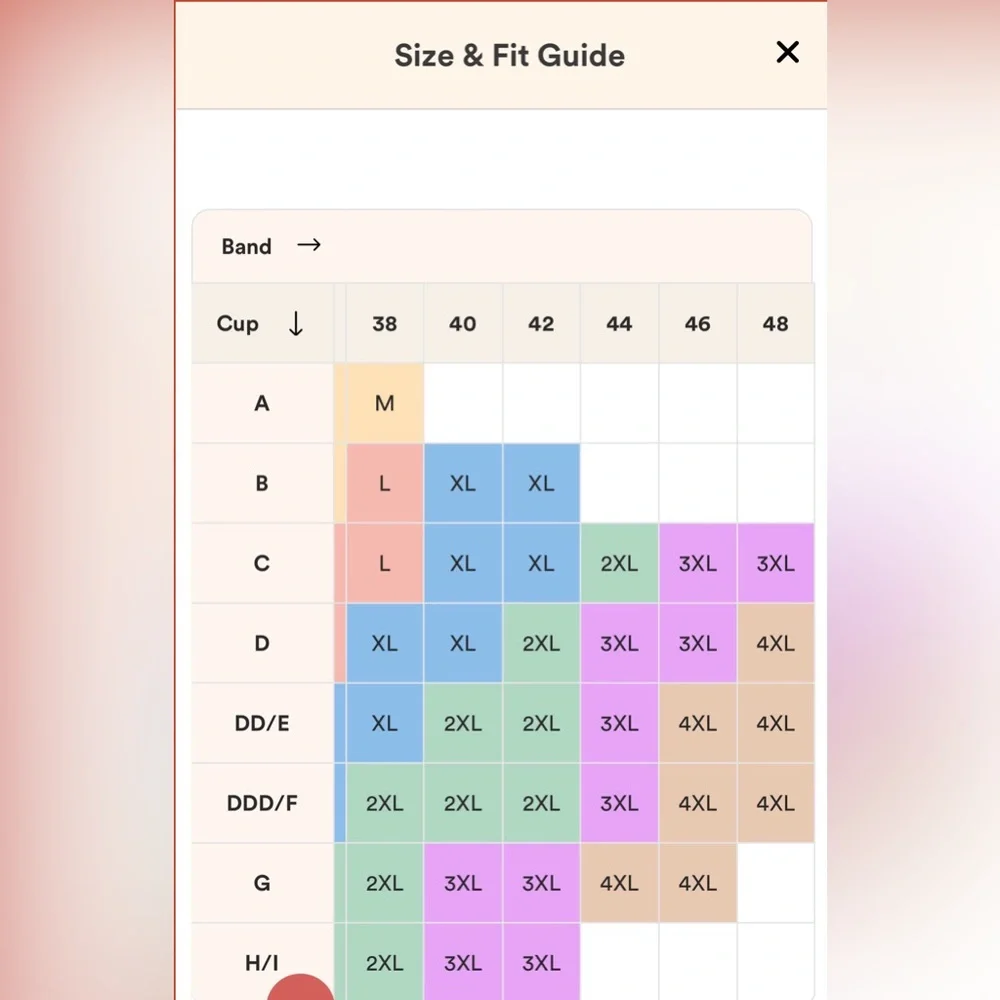This screenshot has height=1000, width=1000.
Task: Close the Size & Fit Guide
Action: 788,53
